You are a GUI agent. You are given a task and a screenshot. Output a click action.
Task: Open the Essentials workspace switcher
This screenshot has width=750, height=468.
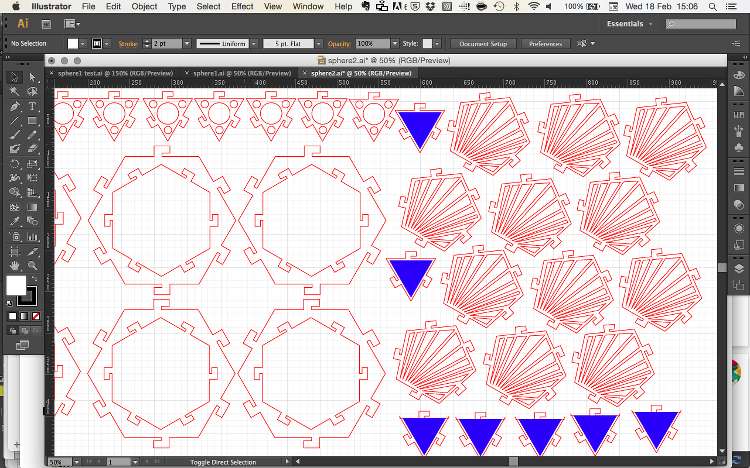tap(629, 24)
